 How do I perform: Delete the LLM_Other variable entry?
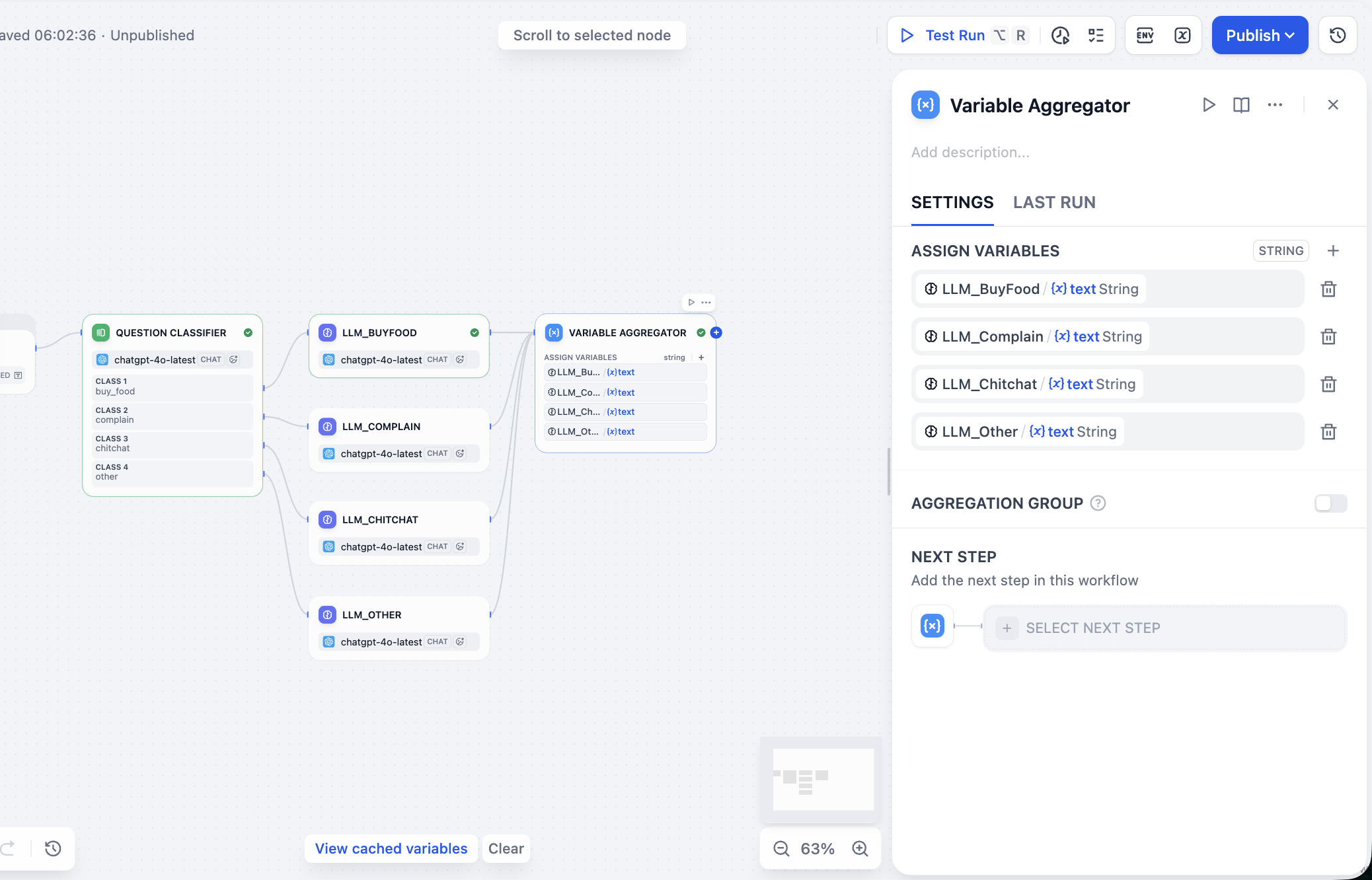(1328, 432)
